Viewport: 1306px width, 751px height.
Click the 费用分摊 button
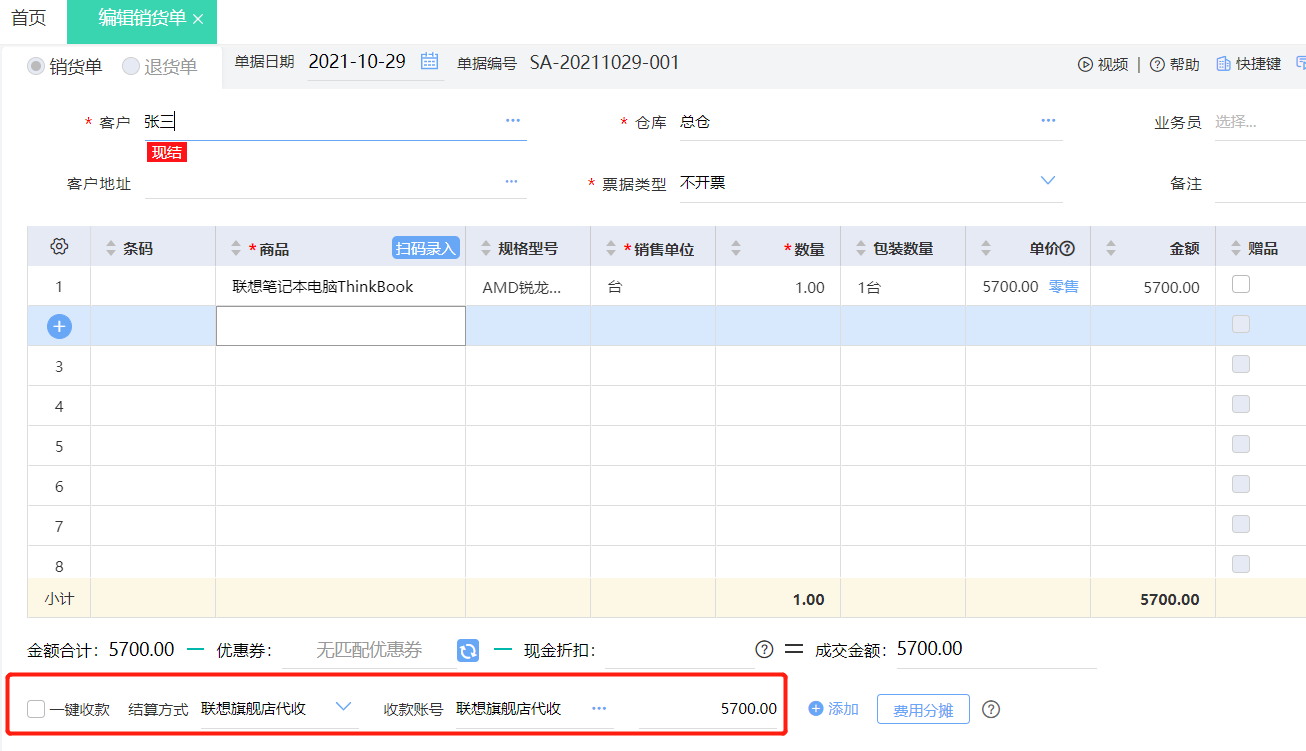coord(923,710)
